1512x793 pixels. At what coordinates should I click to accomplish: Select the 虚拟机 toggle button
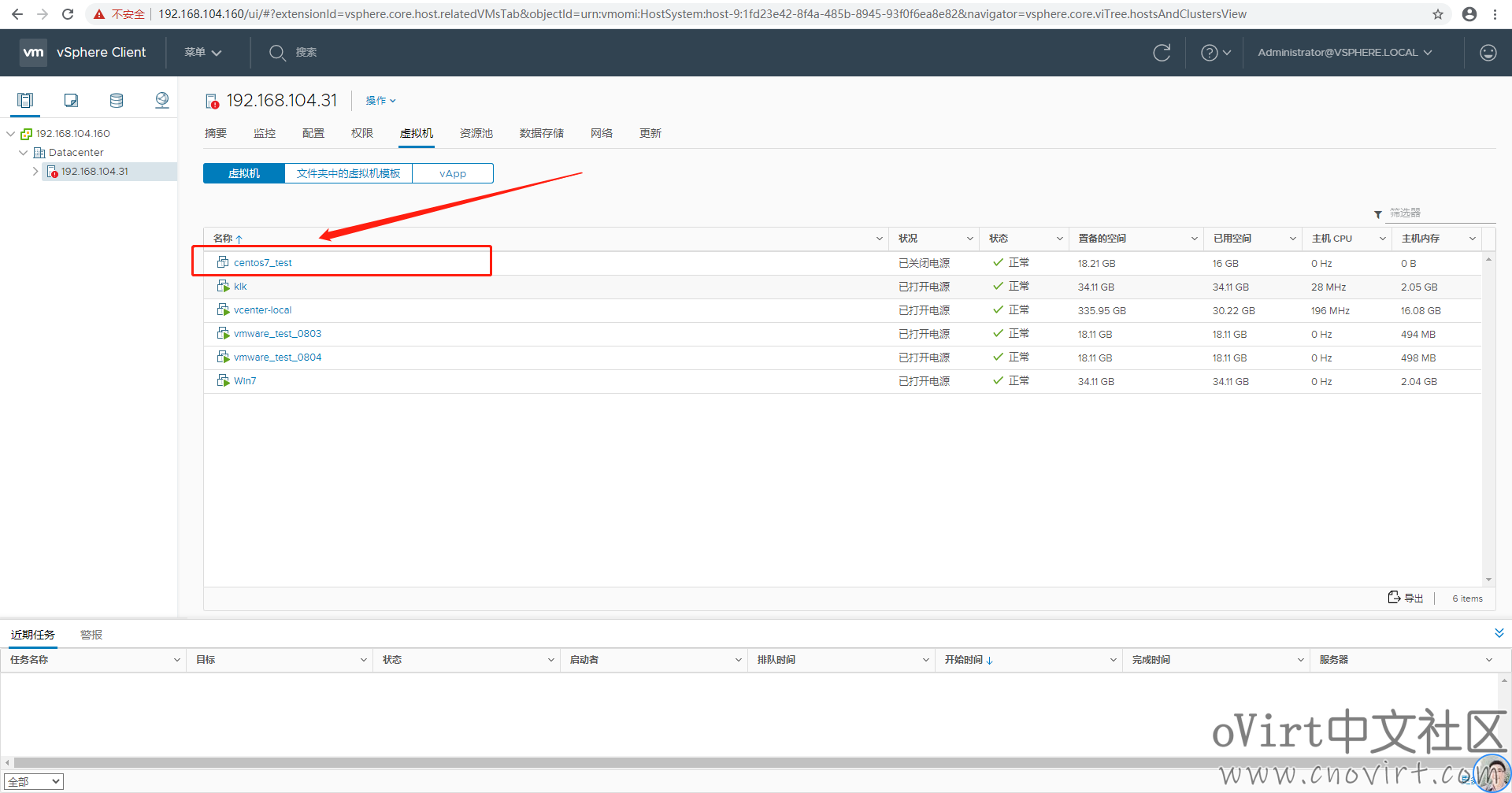click(x=244, y=173)
